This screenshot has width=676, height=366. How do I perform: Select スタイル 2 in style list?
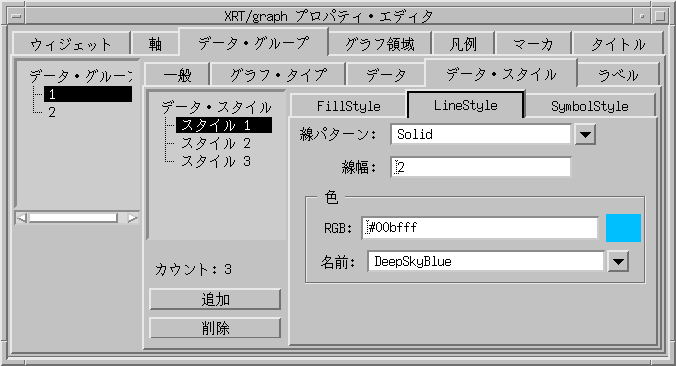point(216,143)
